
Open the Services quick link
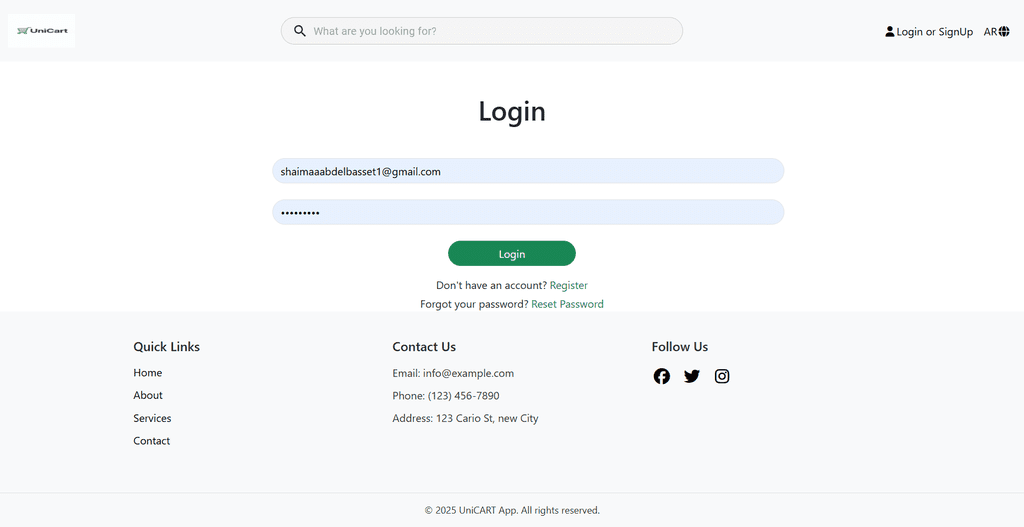click(152, 418)
